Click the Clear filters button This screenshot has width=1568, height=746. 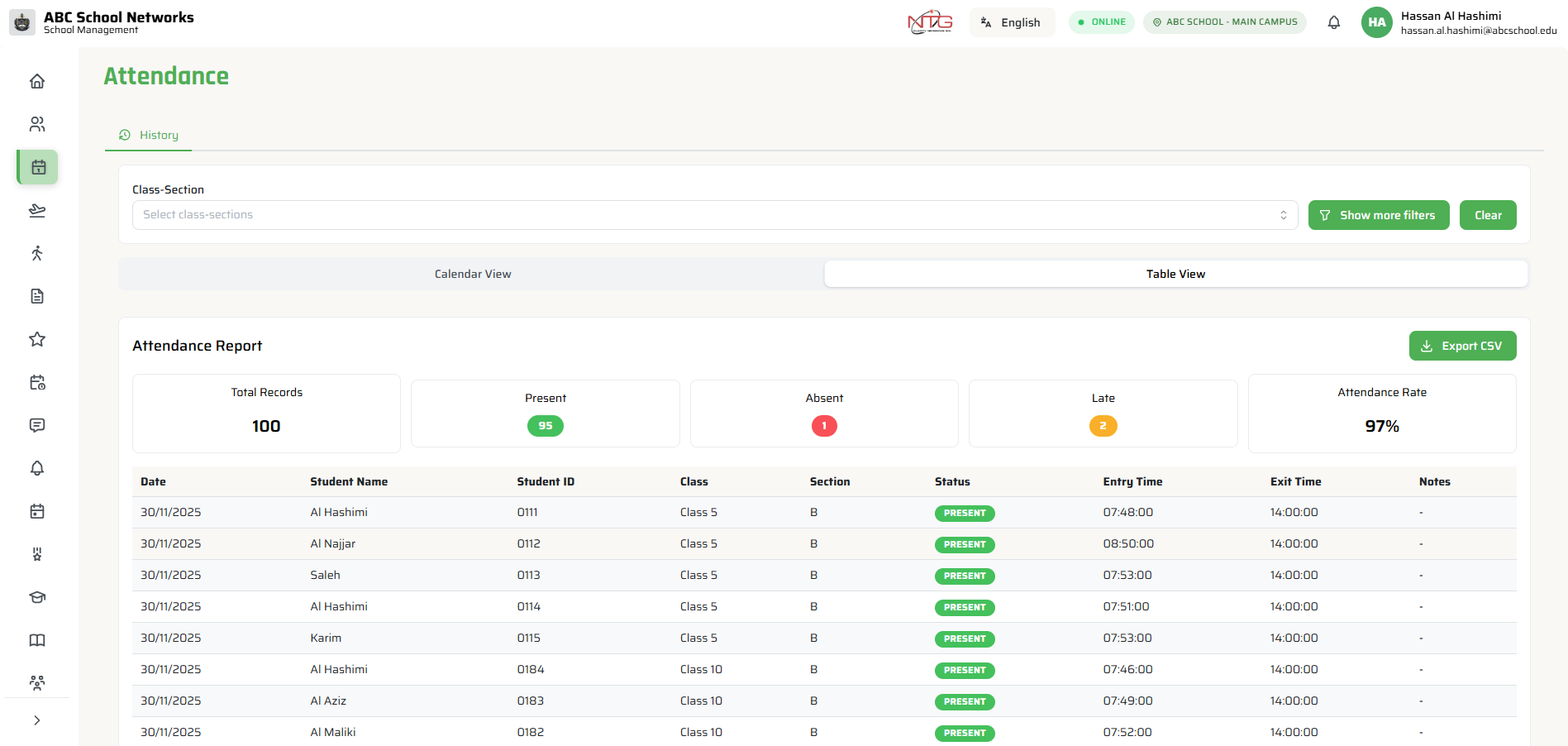pyautogui.click(x=1487, y=215)
